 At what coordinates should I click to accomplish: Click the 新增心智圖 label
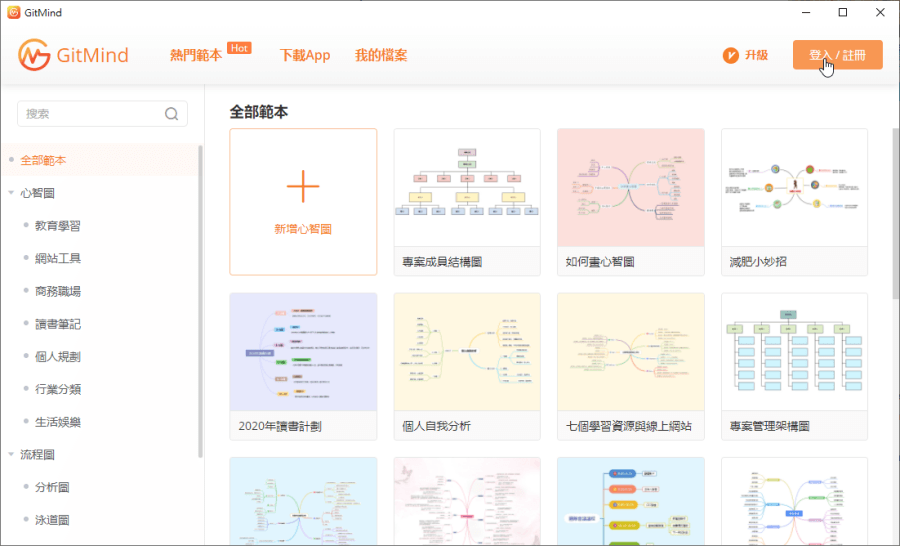[303, 229]
